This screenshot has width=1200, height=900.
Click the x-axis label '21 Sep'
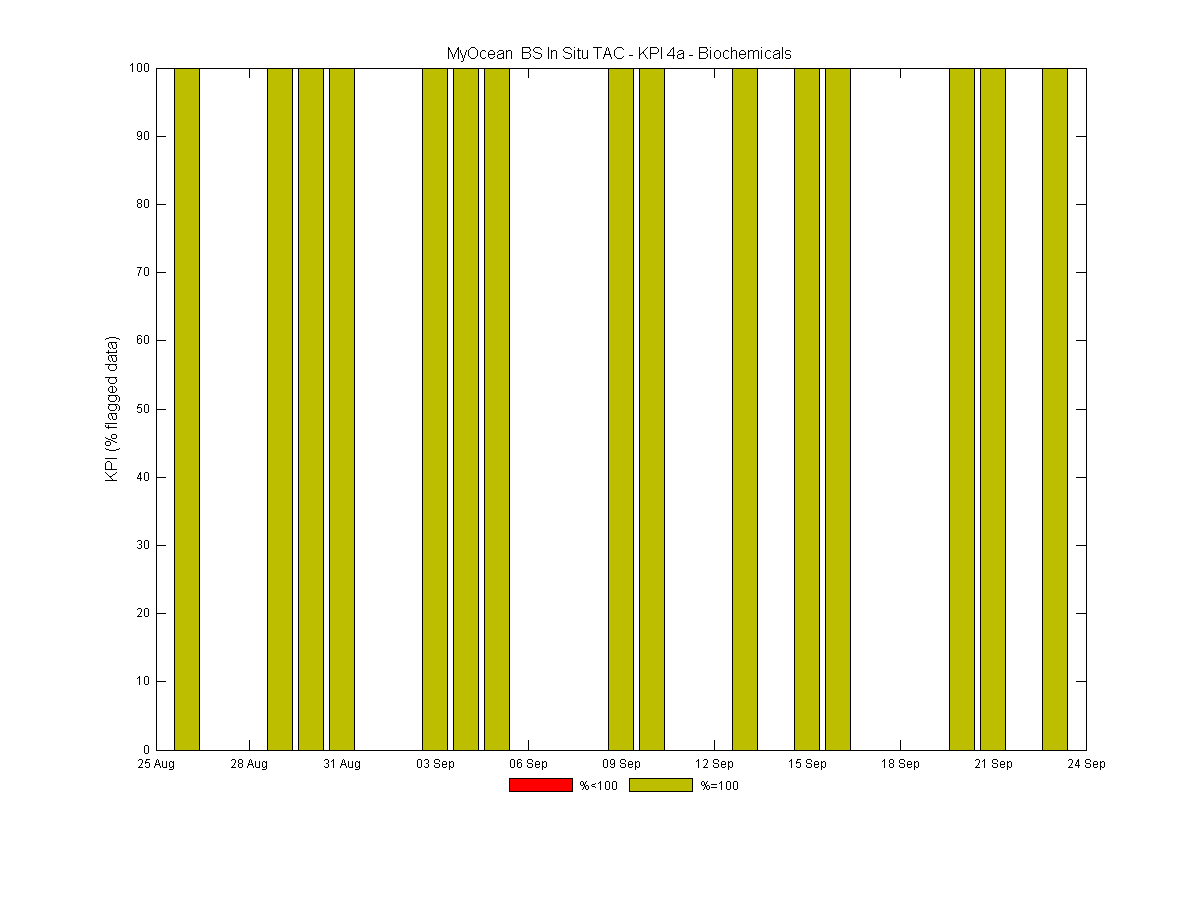[x=993, y=764]
